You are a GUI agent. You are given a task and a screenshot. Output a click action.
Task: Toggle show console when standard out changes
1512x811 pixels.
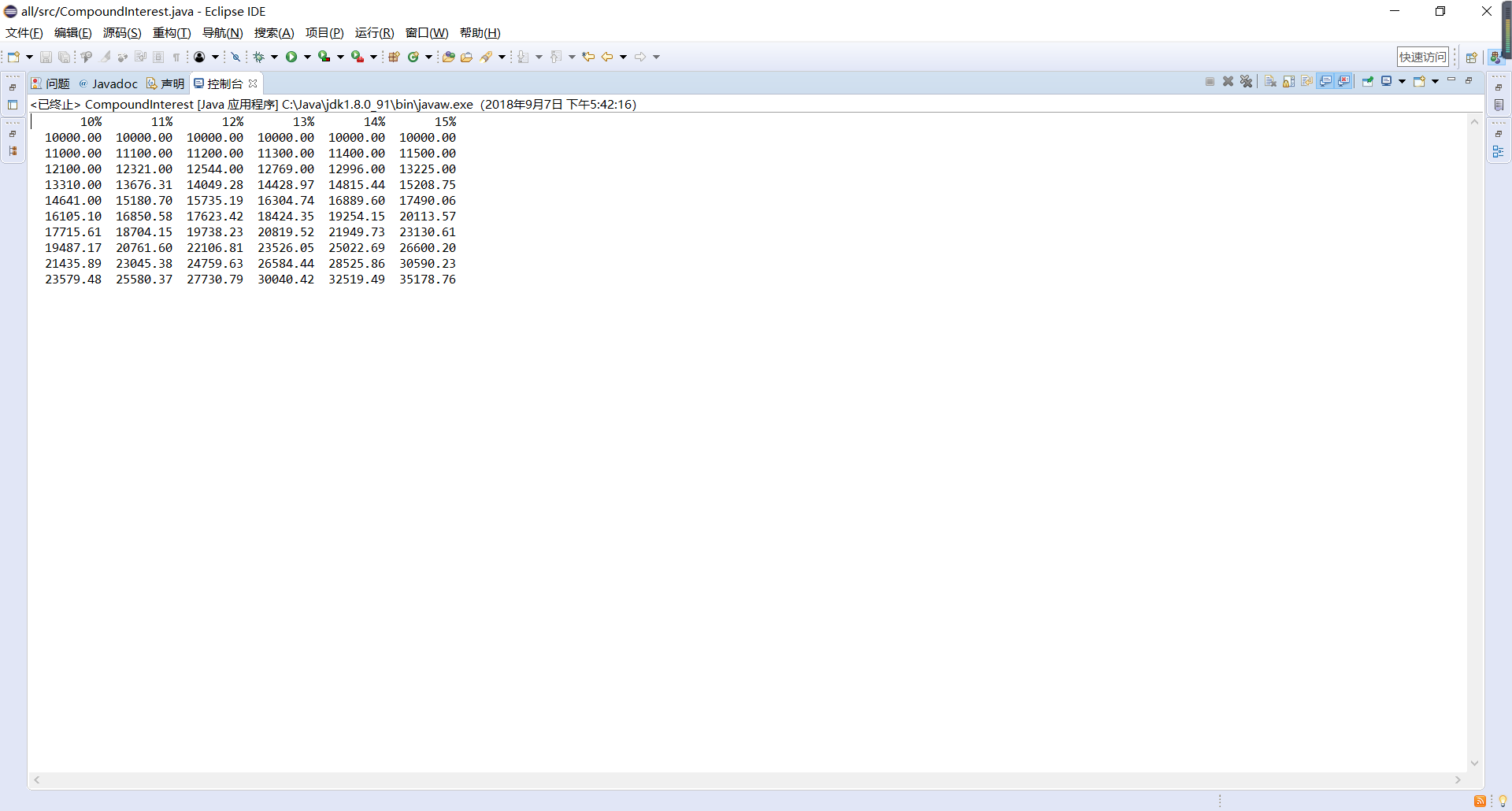[x=1326, y=81]
